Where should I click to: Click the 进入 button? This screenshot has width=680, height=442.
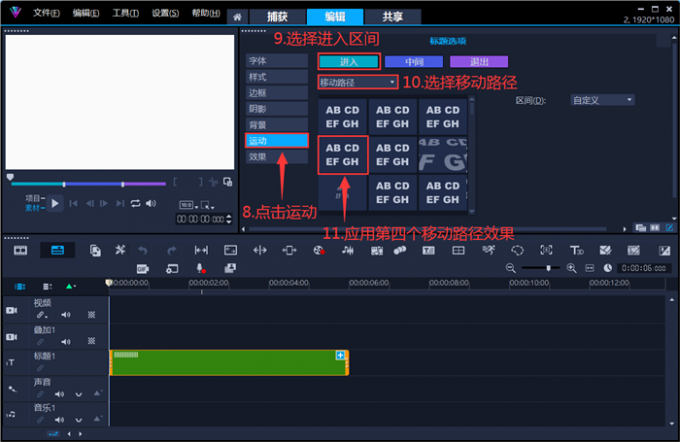click(x=349, y=62)
